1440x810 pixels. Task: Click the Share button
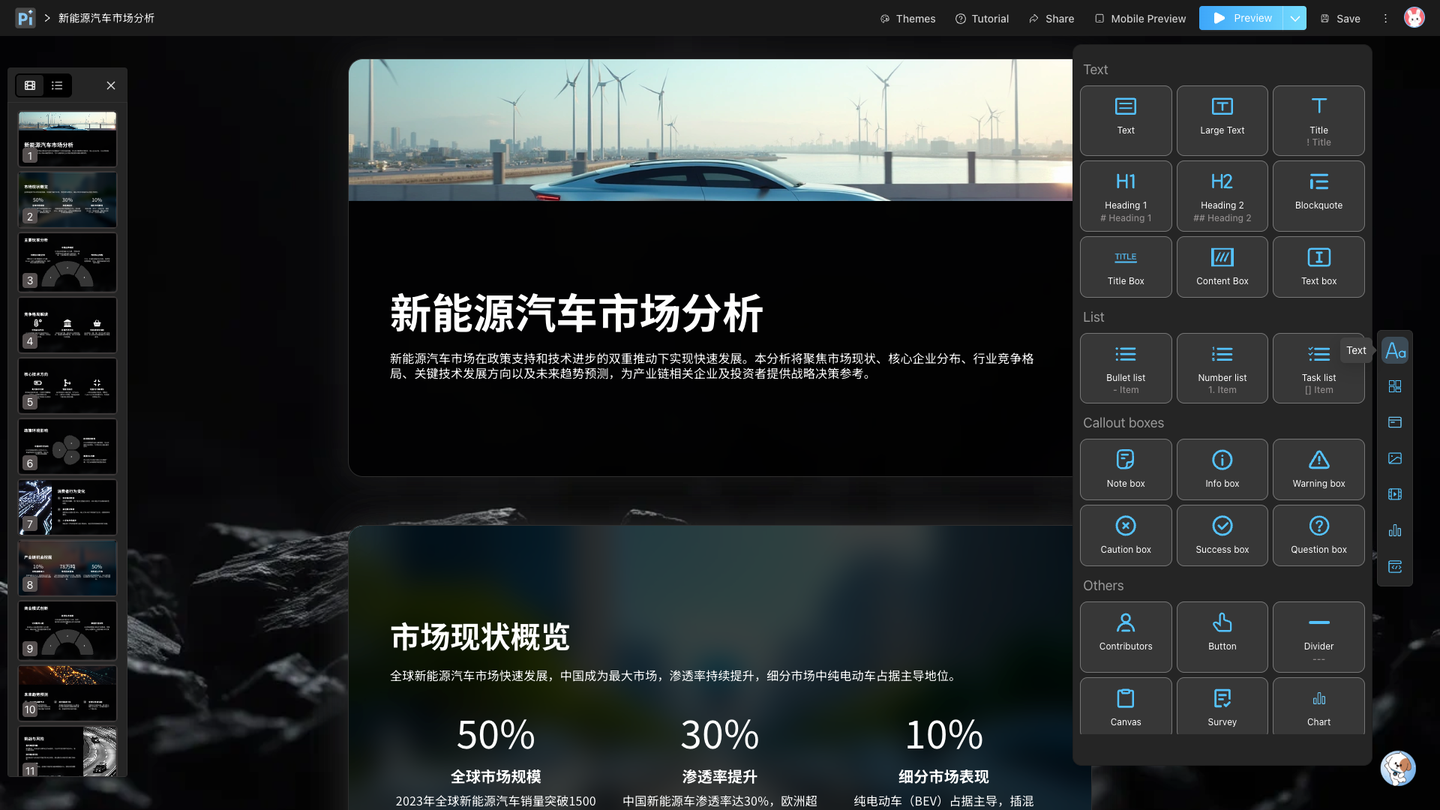(1051, 18)
